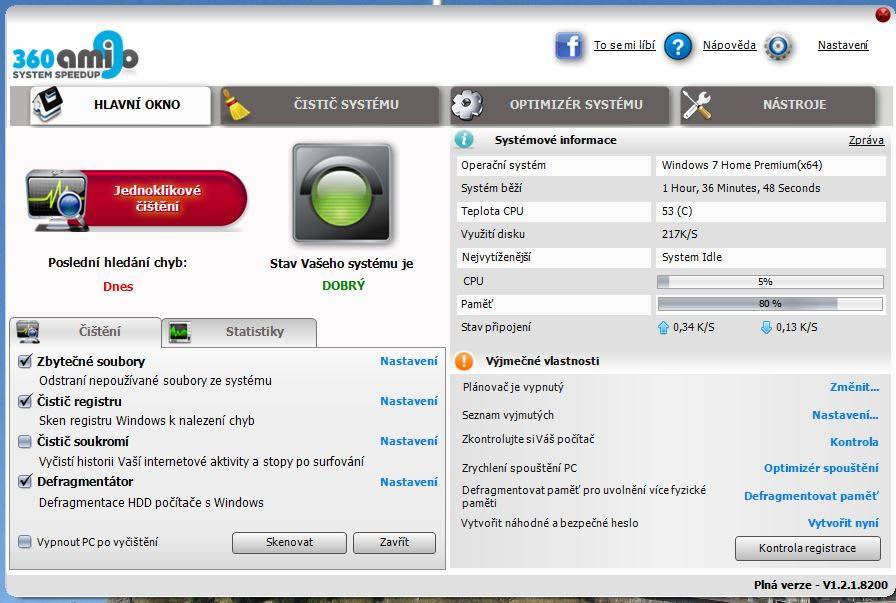The height and width of the screenshot is (603, 896).
Task: Click the 360amigo System Speedup logo
Action: tap(75, 55)
